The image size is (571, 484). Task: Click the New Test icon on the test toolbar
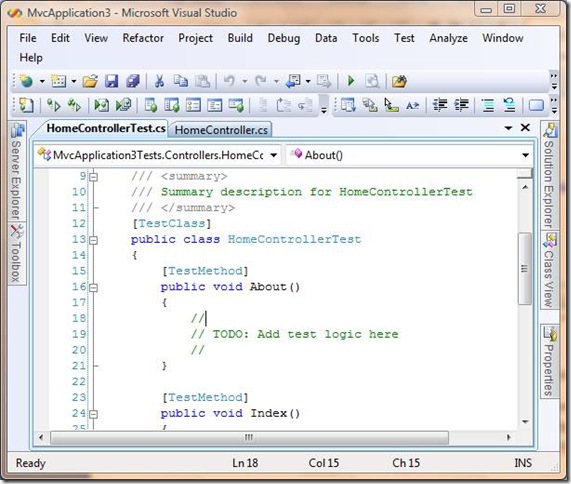[x=27, y=106]
